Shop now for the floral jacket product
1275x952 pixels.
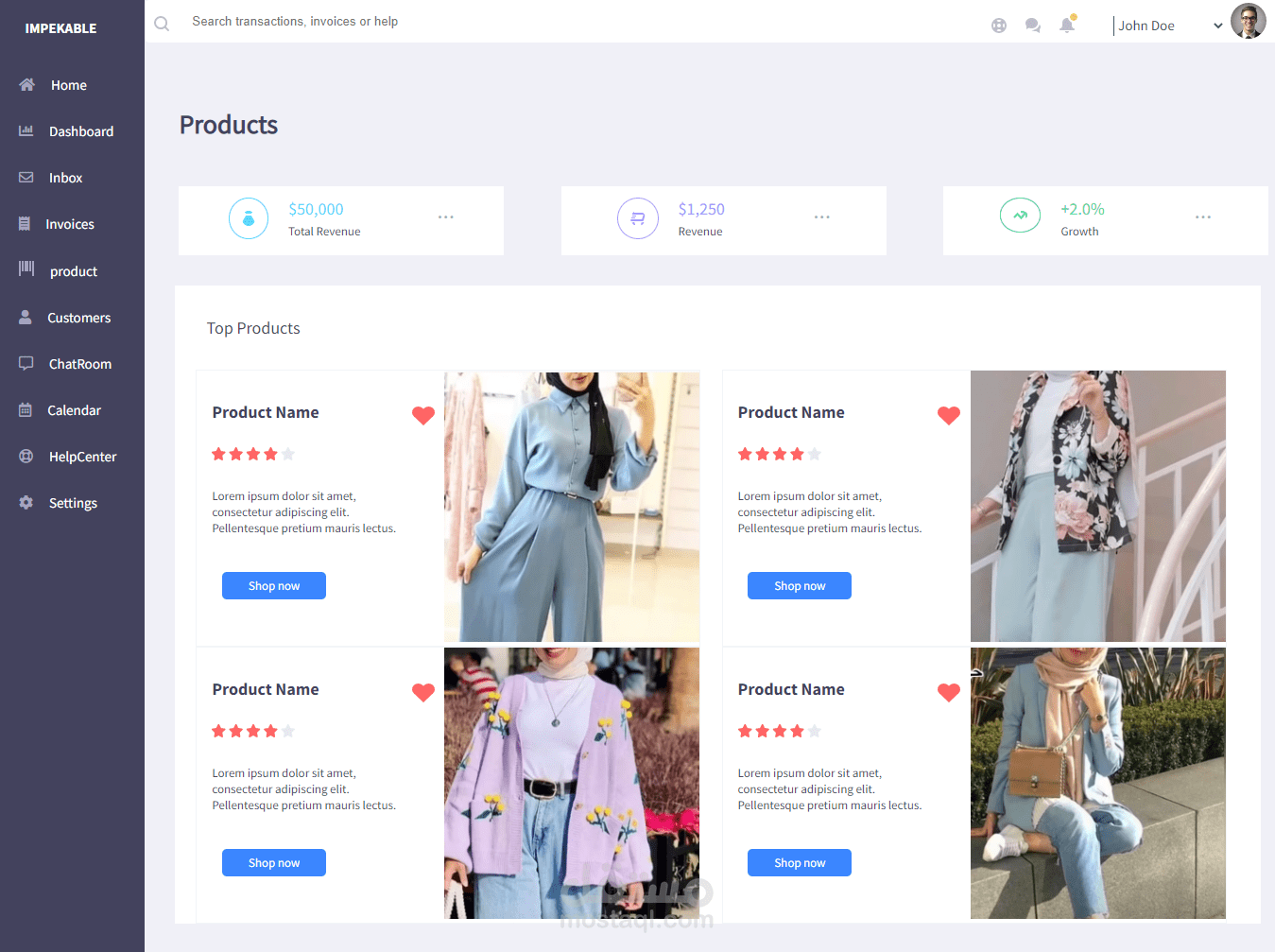click(800, 586)
